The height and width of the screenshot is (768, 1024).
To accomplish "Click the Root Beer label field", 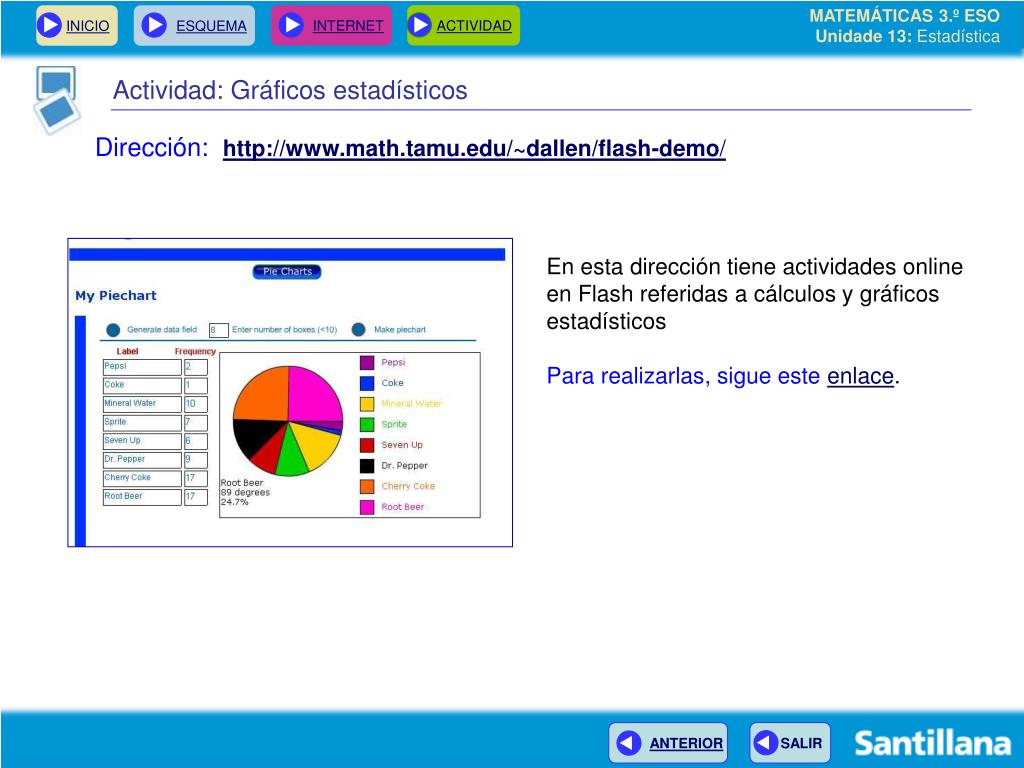I will (142, 497).
